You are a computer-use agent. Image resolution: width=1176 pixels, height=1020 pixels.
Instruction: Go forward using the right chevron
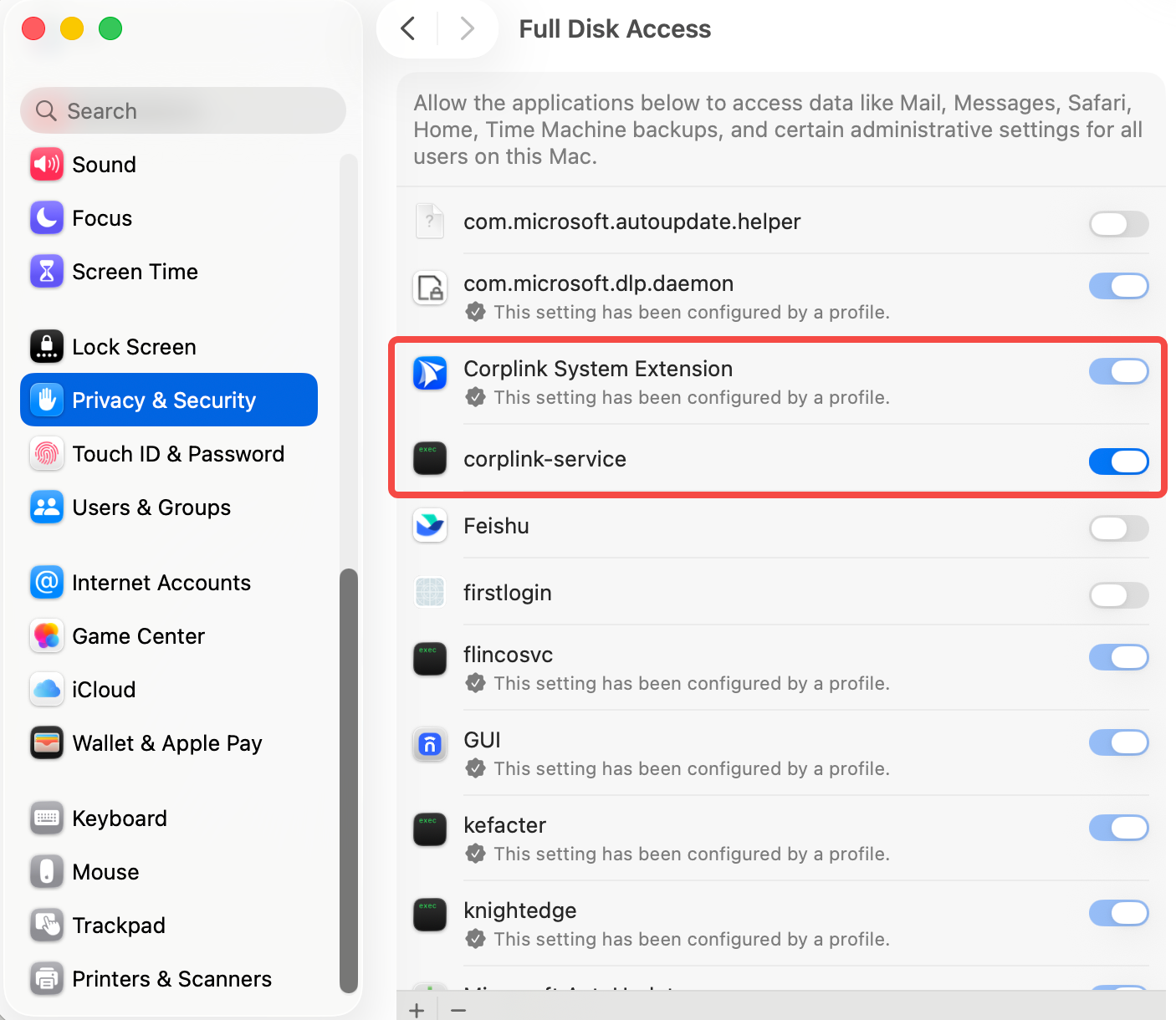(468, 29)
